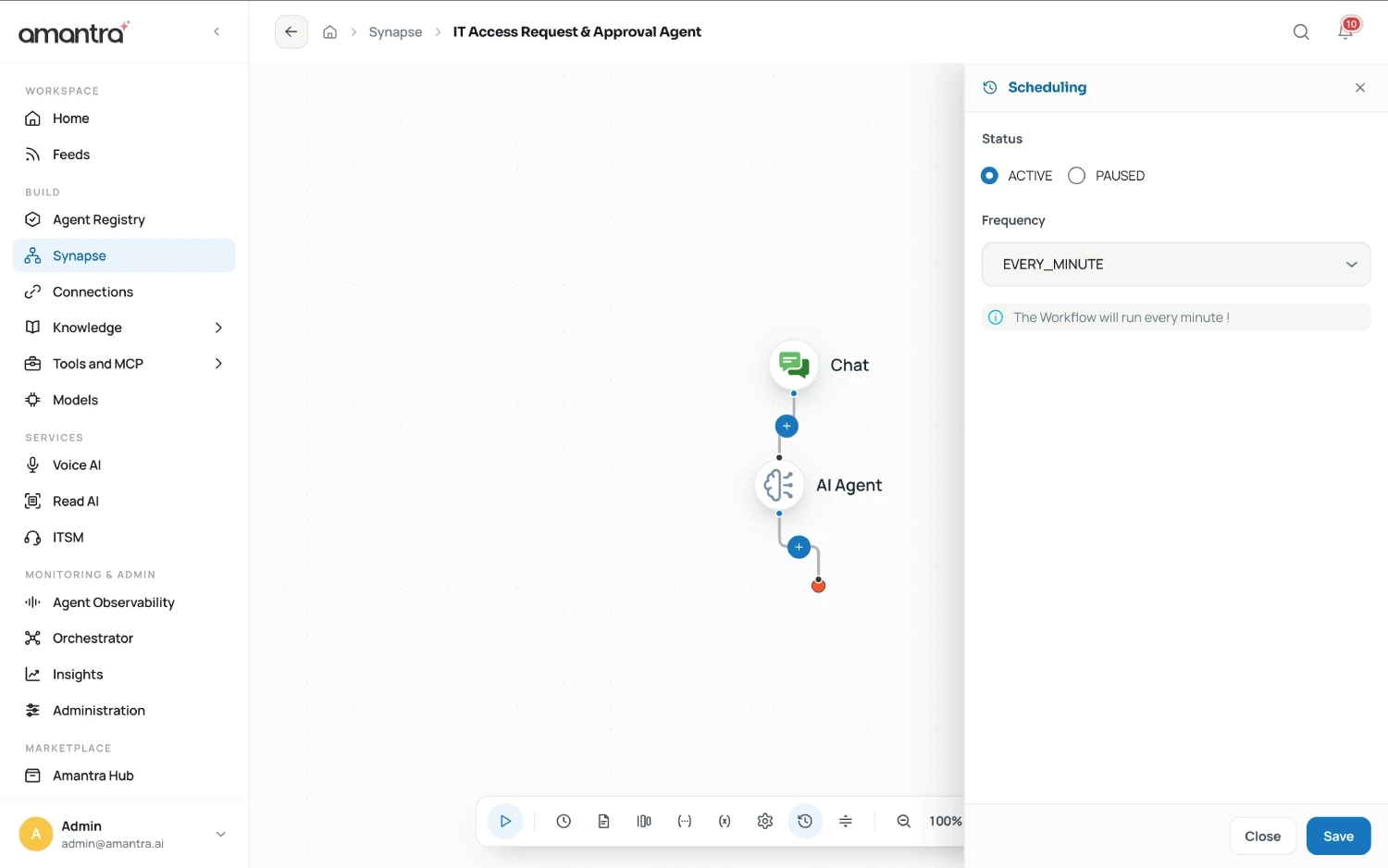Click the parentheses-with-dots icon in bottom toolbar
Screen dimensions: 1388x868
coord(685,821)
